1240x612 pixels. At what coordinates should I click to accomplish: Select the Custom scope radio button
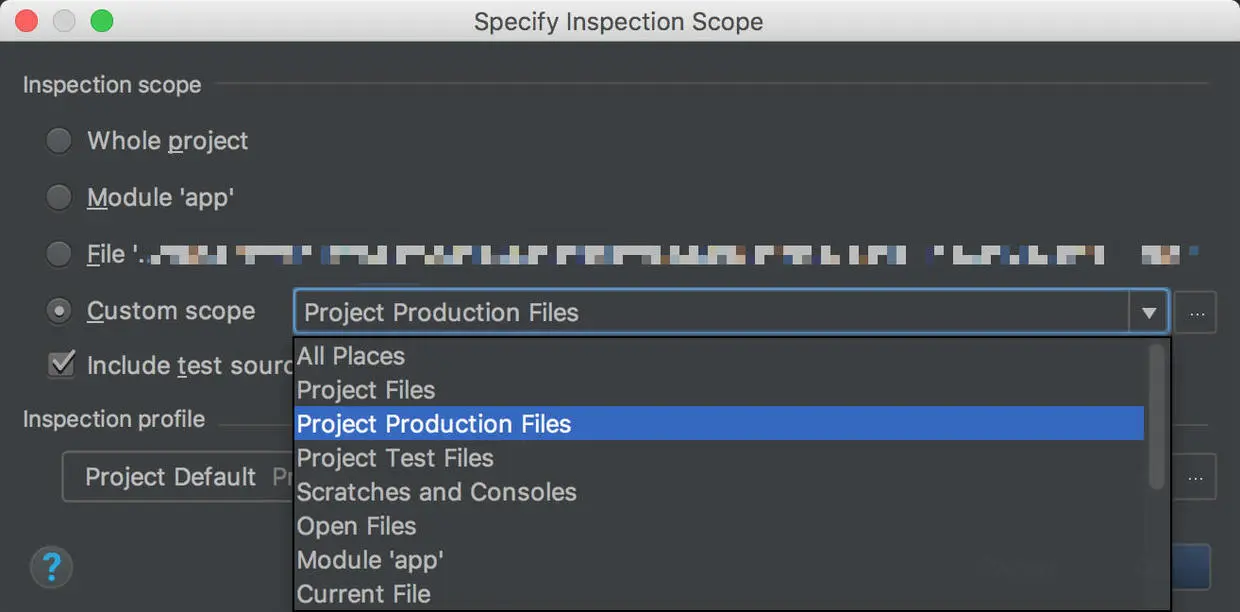tap(59, 312)
